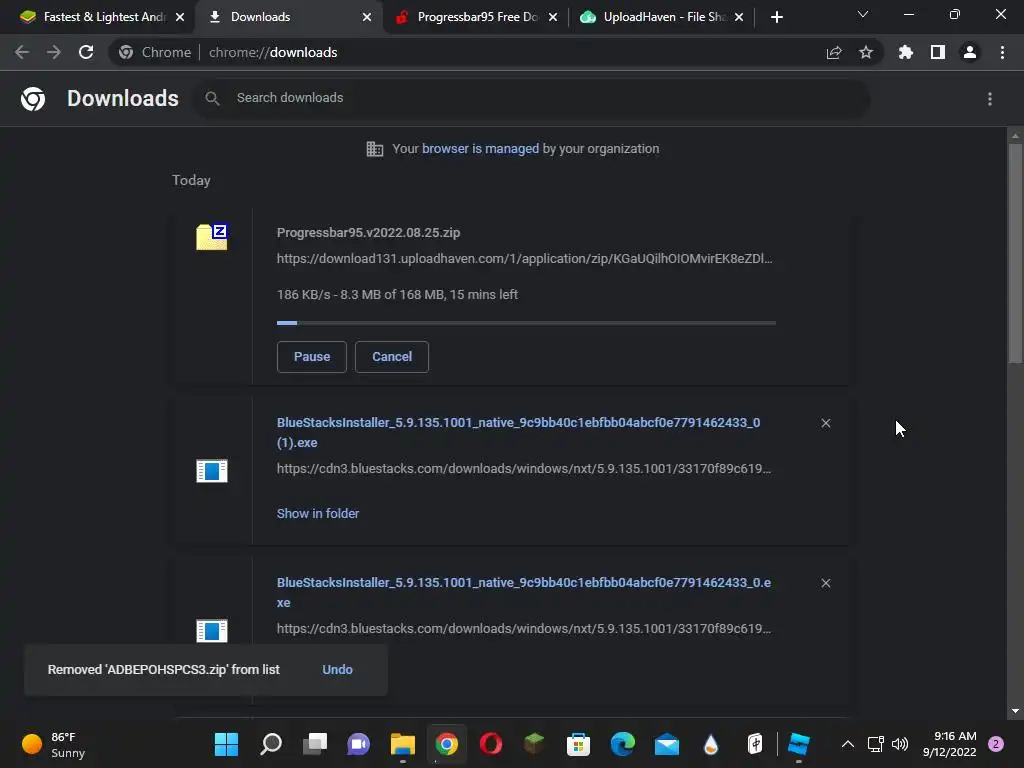Image resolution: width=1024 pixels, height=768 pixels.
Task: Close the Progressbar95 tab
Action: pos(553,17)
